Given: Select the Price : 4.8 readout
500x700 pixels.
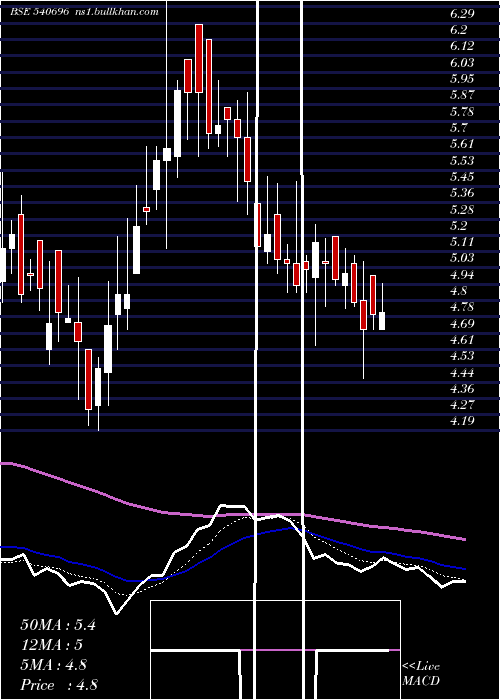Looking at the screenshot, I should [59, 685].
